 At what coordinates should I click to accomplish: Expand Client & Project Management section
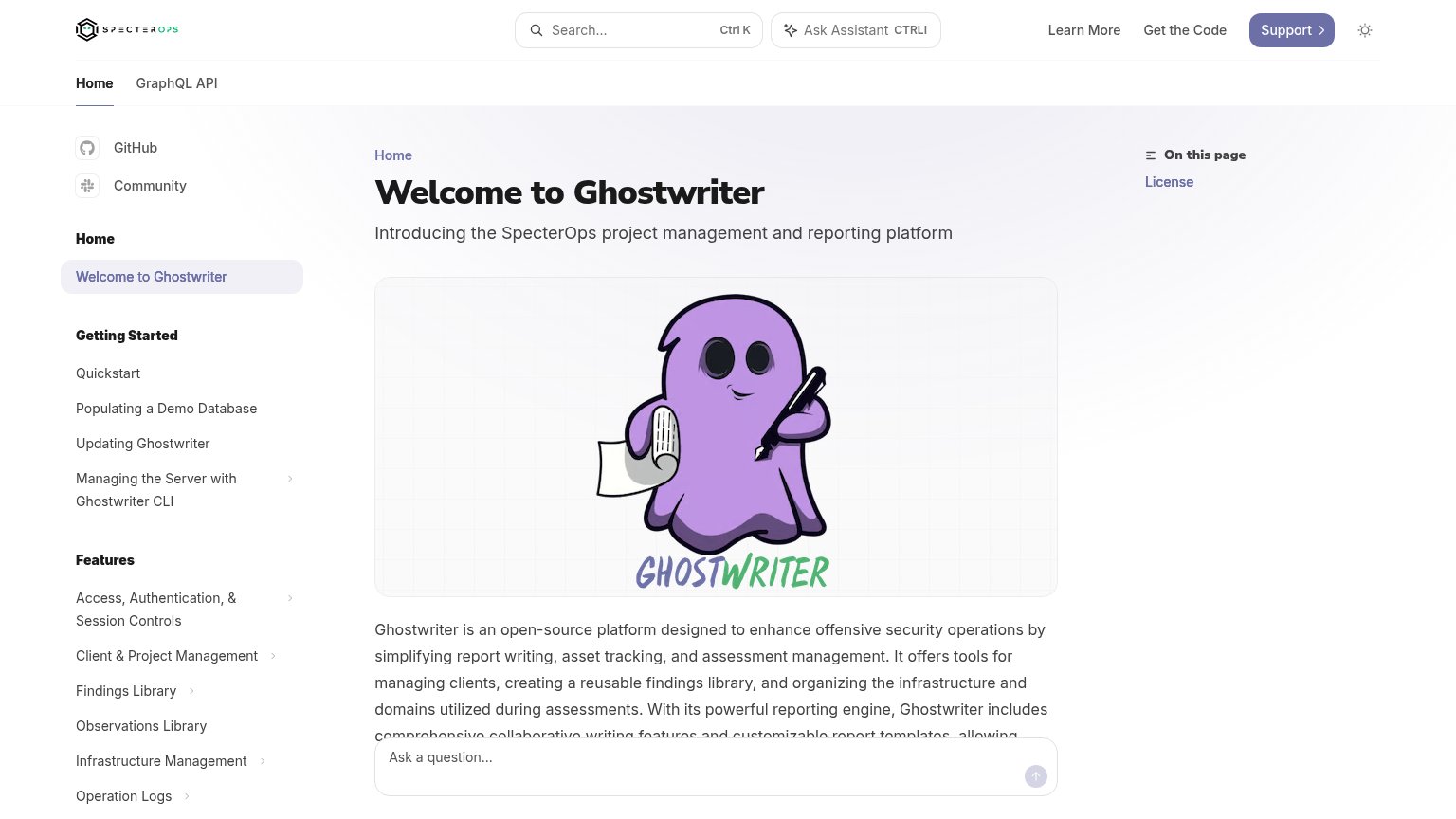pyautogui.click(x=274, y=656)
